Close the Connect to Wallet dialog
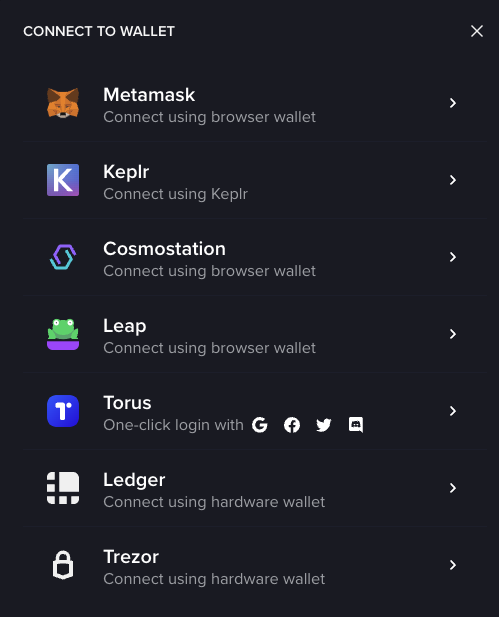This screenshot has width=499, height=617. click(x=477, y=31)
